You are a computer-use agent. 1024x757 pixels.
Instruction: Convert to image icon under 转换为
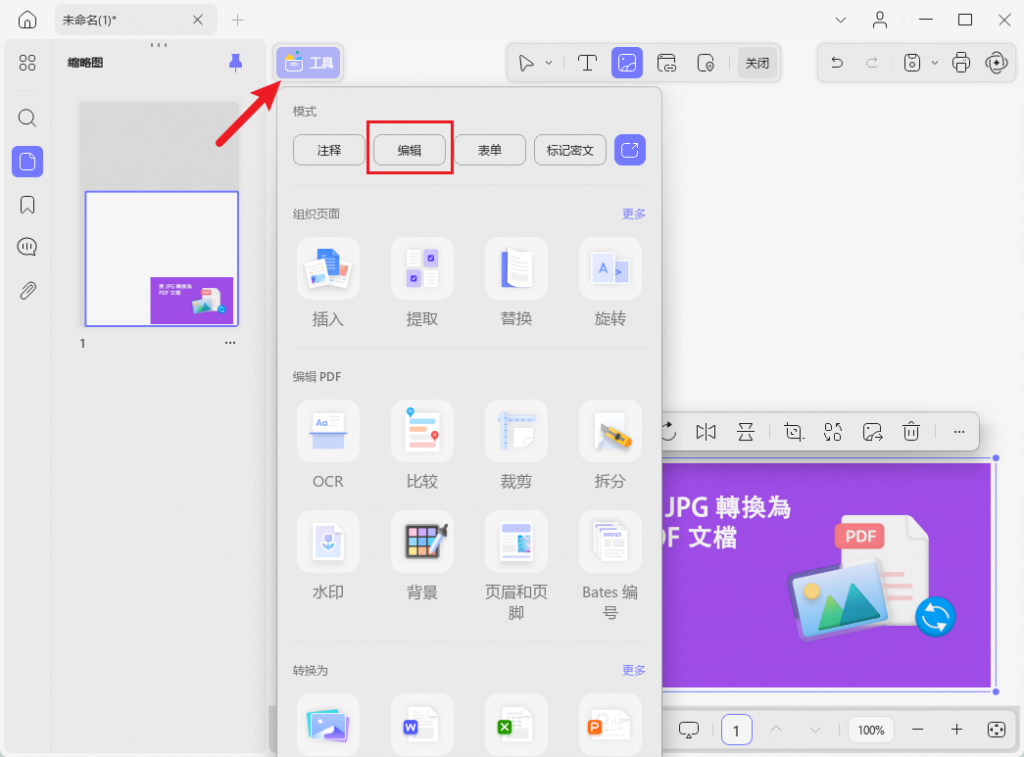click(328, 724)
